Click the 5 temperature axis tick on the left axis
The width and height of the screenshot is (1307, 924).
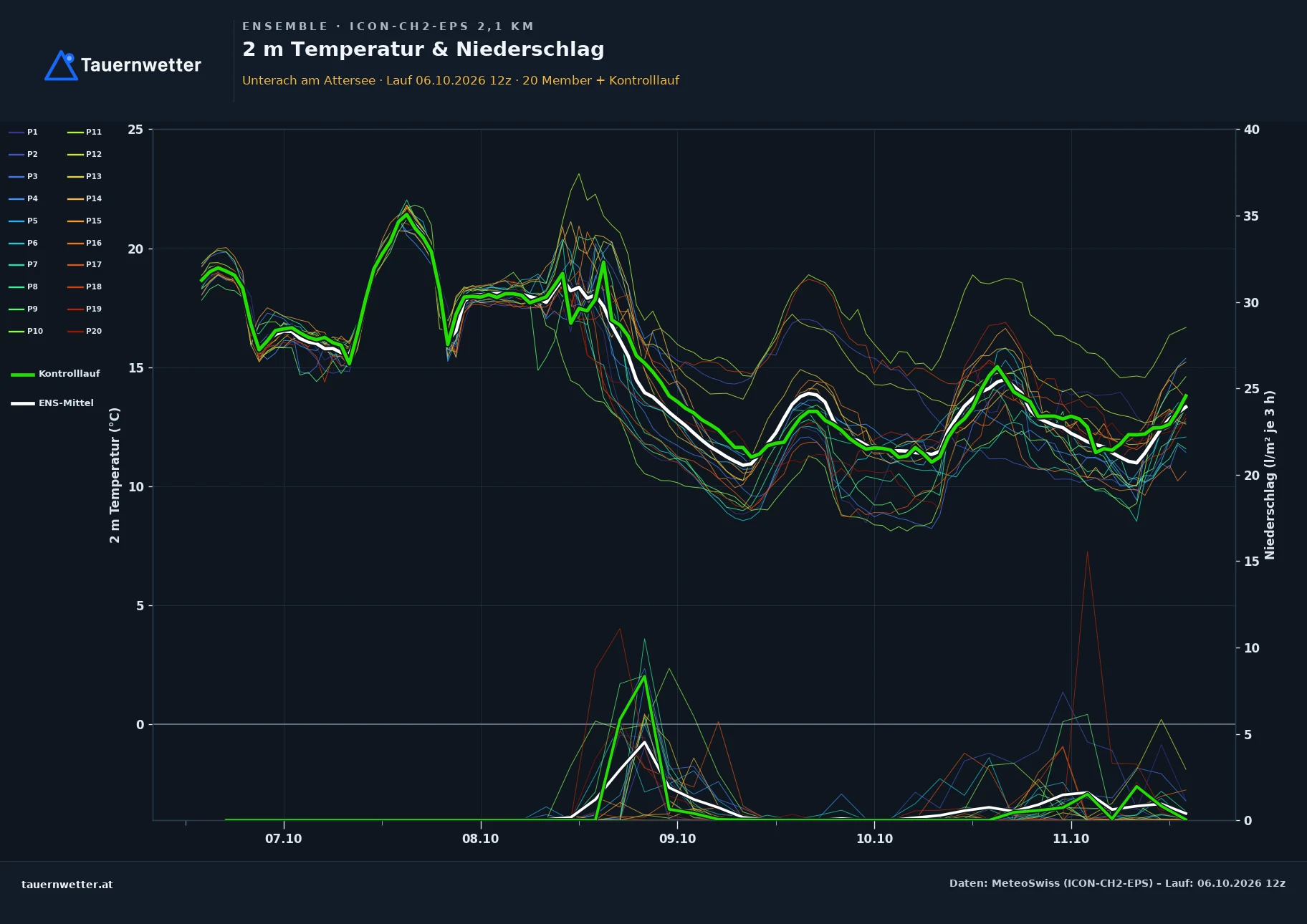[x=140, y=606]
